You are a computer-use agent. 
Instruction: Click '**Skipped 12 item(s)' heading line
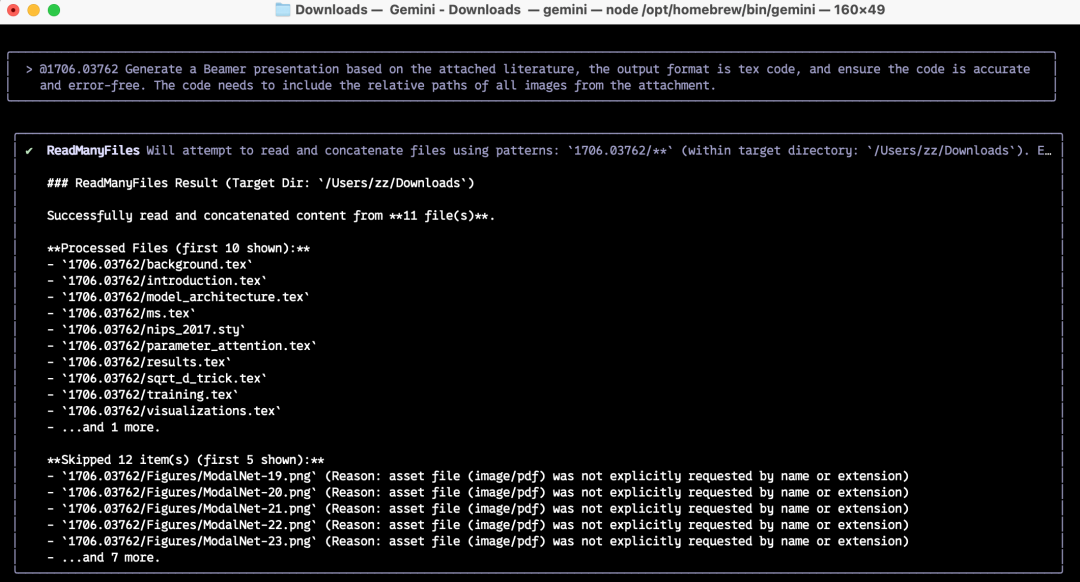click(x=185, y=460)
